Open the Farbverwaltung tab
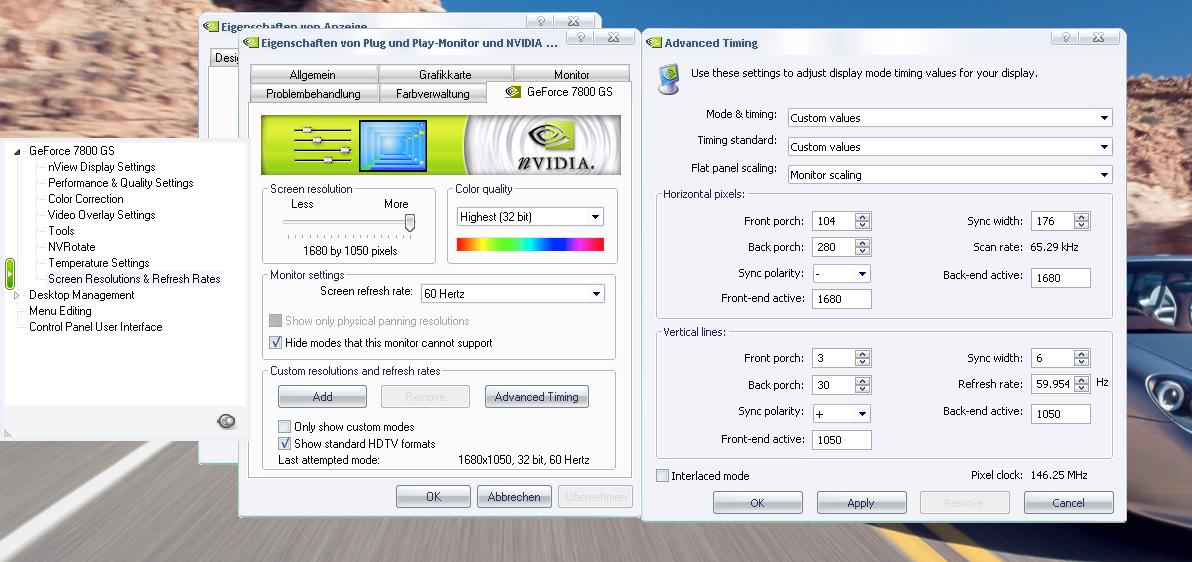 [x=432, y=94]
